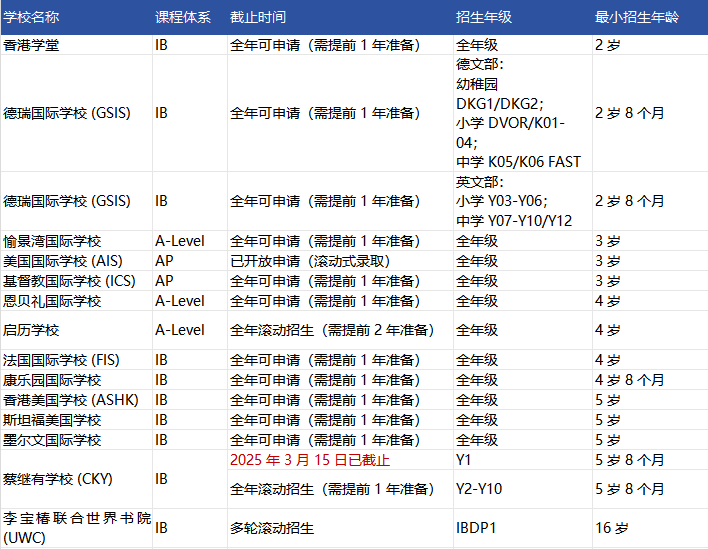The image size is (708, 549).
Task: Select the 美国国际学校 (AIS) name cell
Action: click(x=76, y=261)
